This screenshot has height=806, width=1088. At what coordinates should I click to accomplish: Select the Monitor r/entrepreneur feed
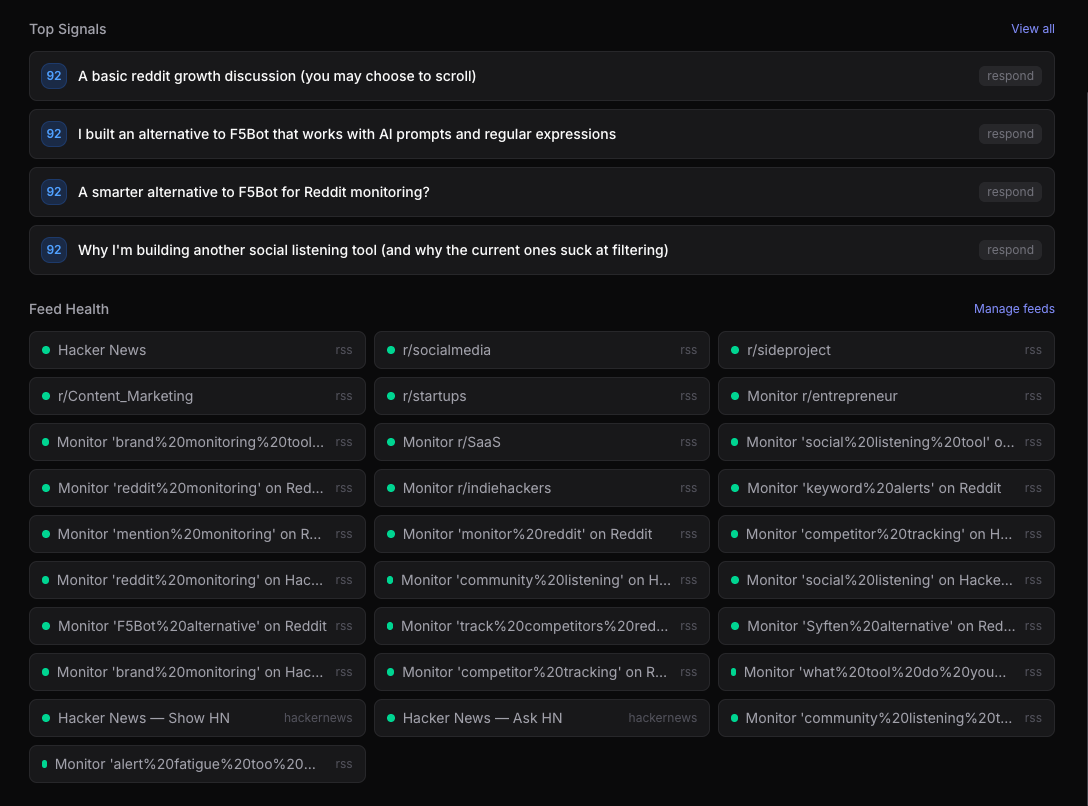click(885, 396)
